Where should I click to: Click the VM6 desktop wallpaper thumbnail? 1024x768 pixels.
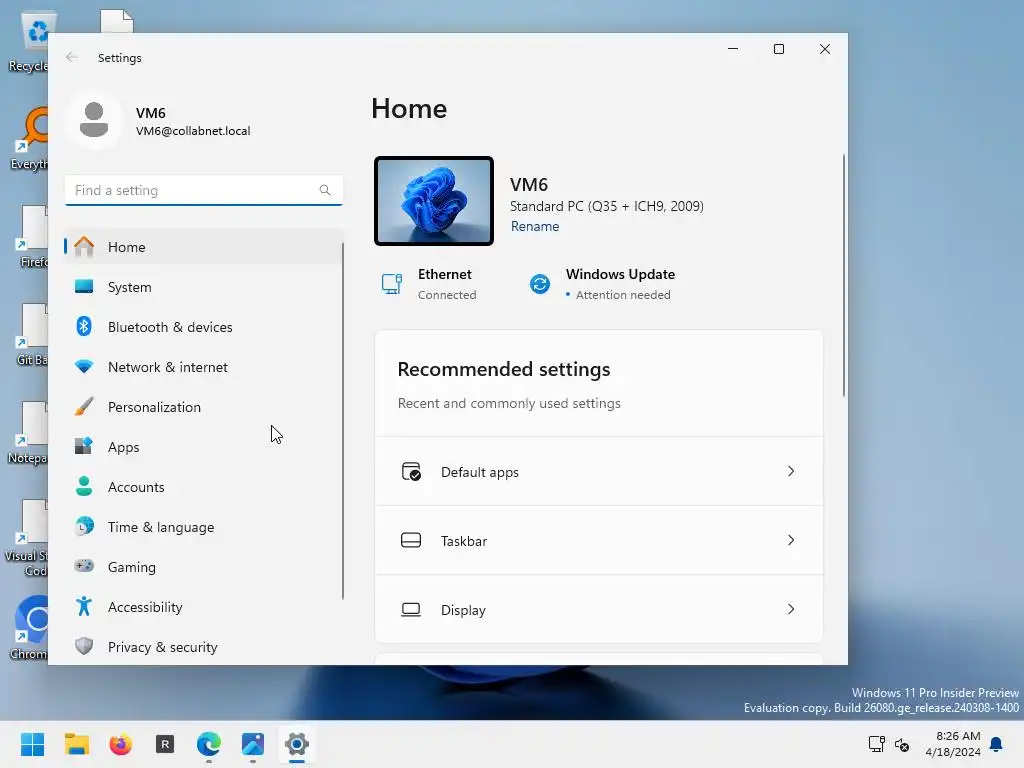pos(434,201)
